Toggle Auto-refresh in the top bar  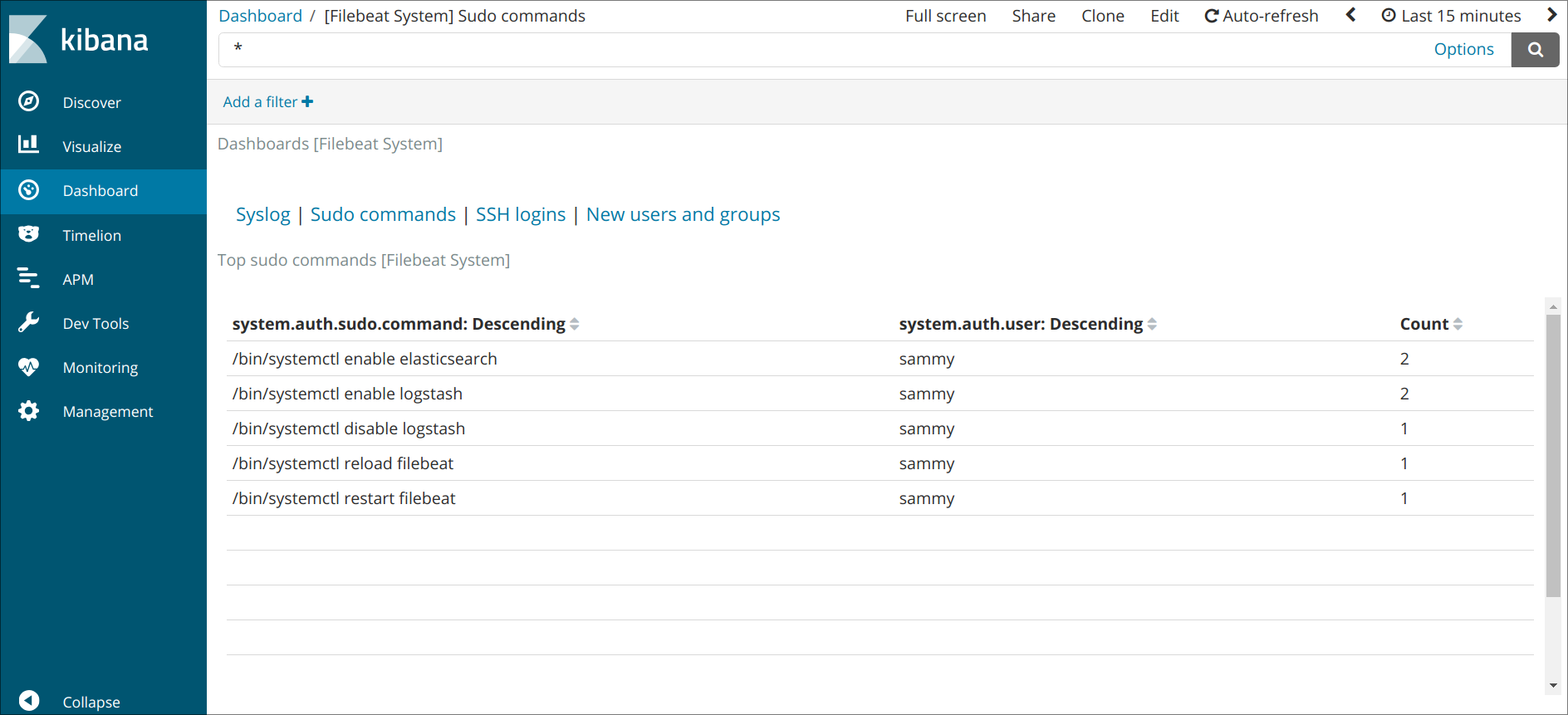1261,16
